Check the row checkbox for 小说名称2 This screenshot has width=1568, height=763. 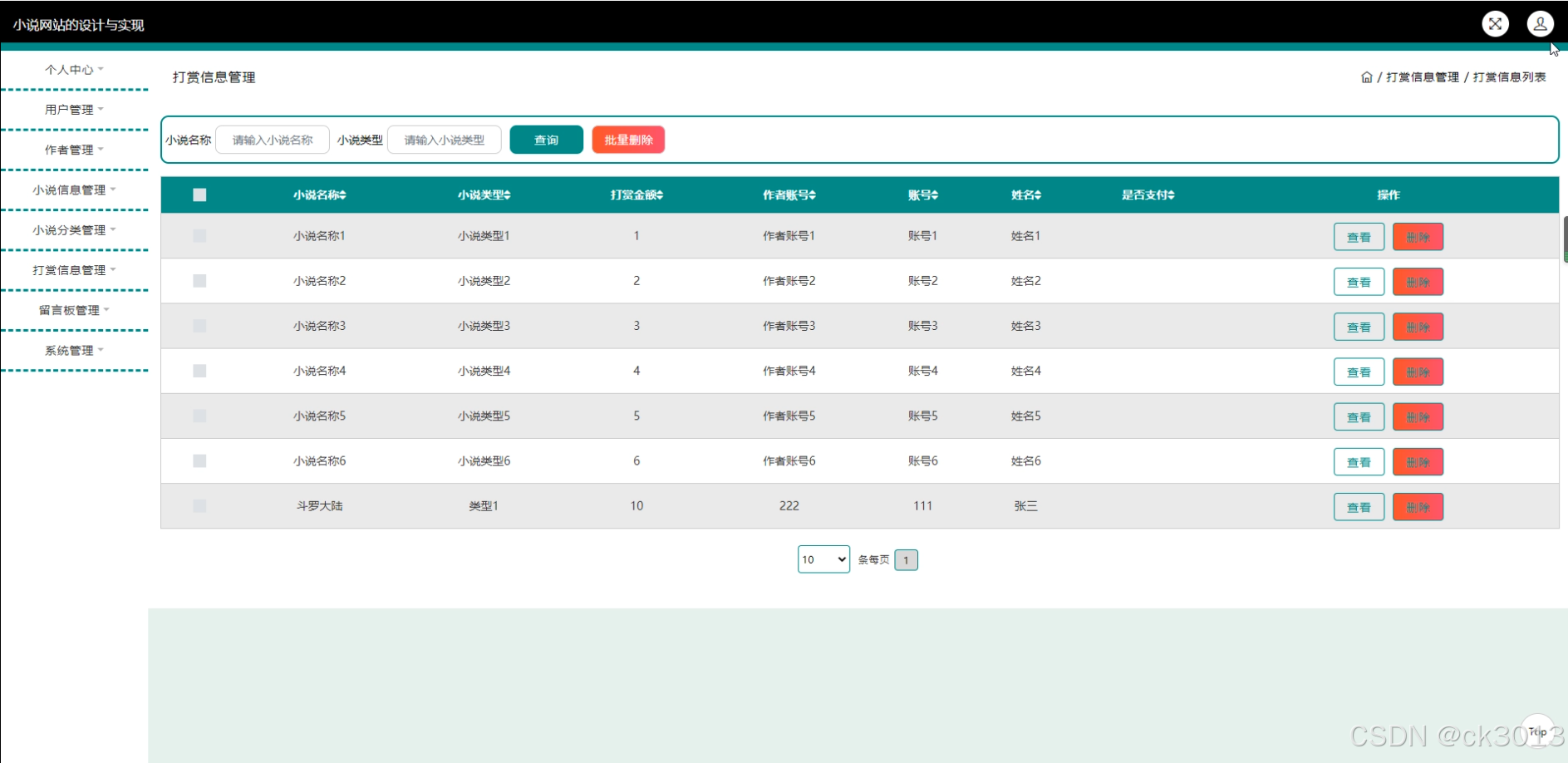199,281
